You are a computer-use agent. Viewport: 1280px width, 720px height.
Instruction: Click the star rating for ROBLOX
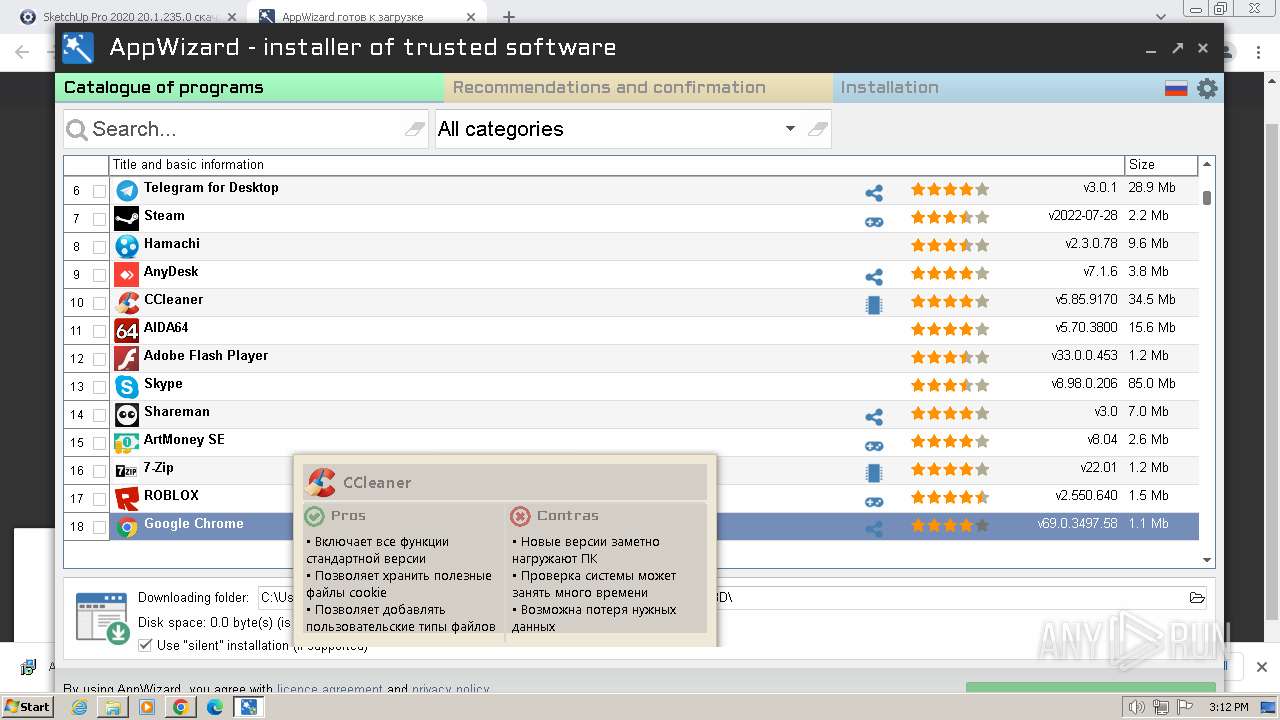(x=949, y=497)
